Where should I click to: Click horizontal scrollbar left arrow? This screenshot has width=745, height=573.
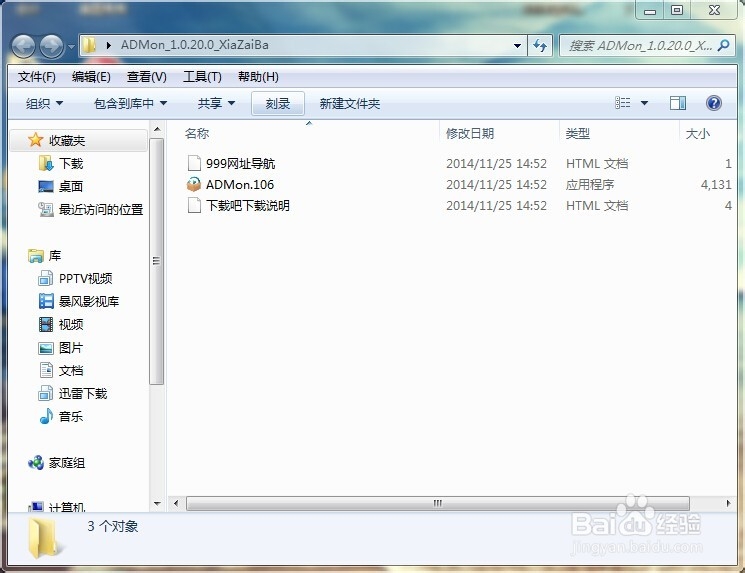coord(176,503)
